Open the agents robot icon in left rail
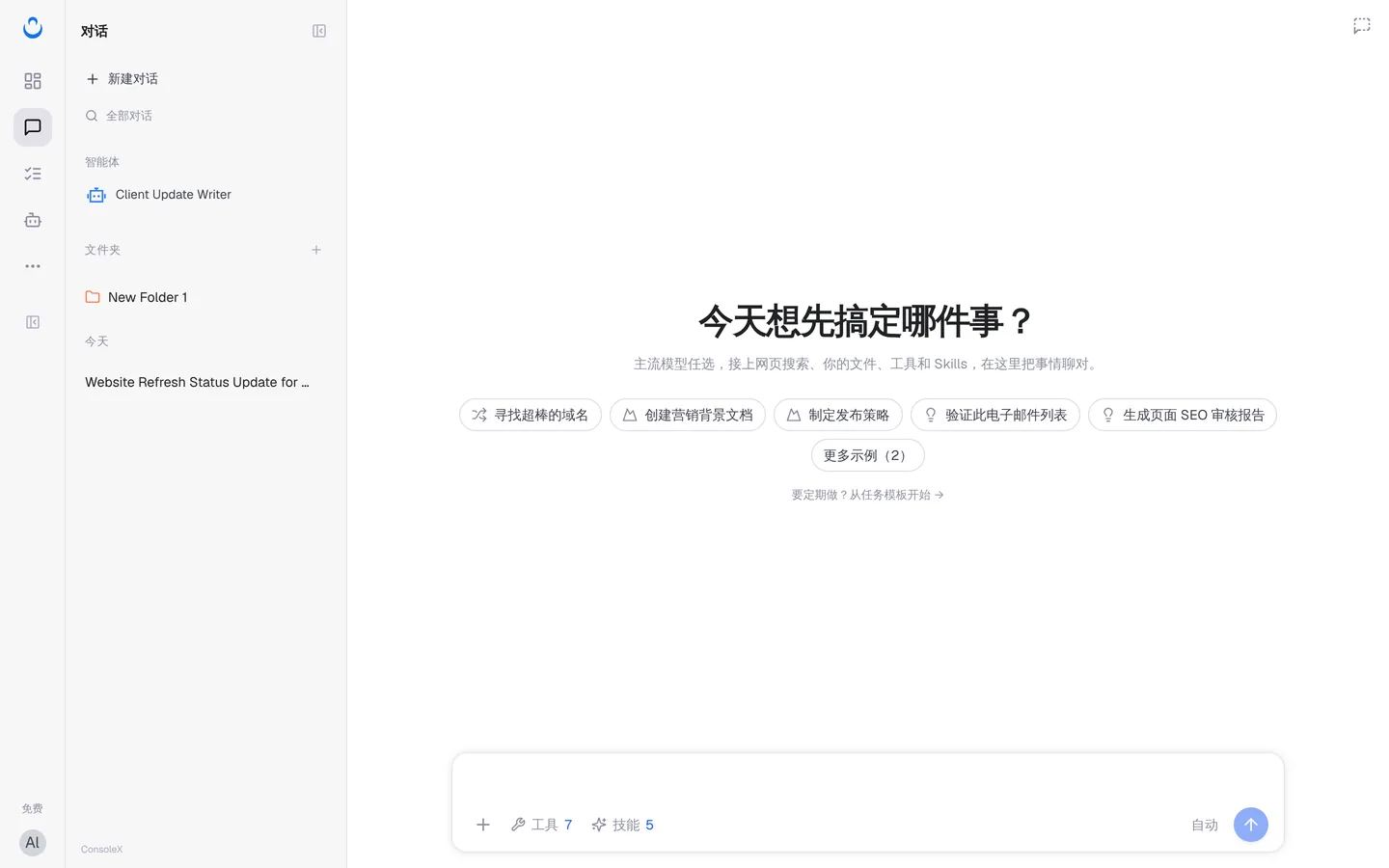This screenshot has width=1389, height=868. click(x=33, y=220)
